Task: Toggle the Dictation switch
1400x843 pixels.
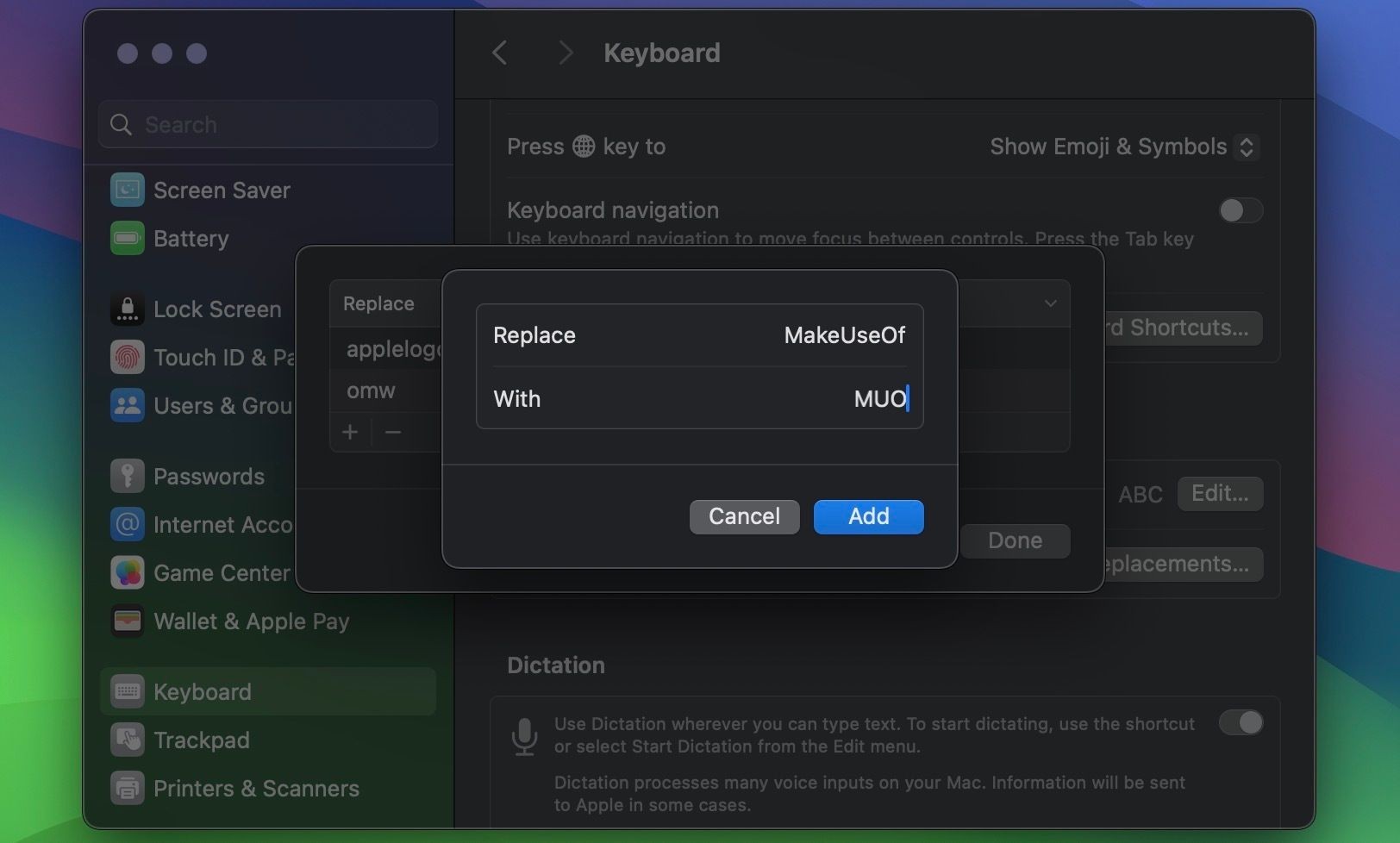Action: [1241, 722]
